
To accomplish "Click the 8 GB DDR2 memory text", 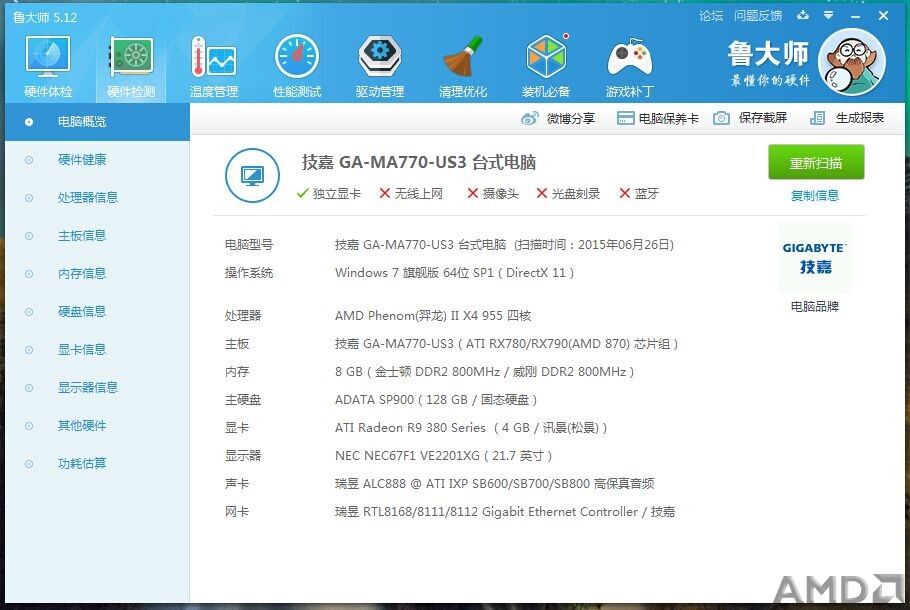I will click(485, 371).
